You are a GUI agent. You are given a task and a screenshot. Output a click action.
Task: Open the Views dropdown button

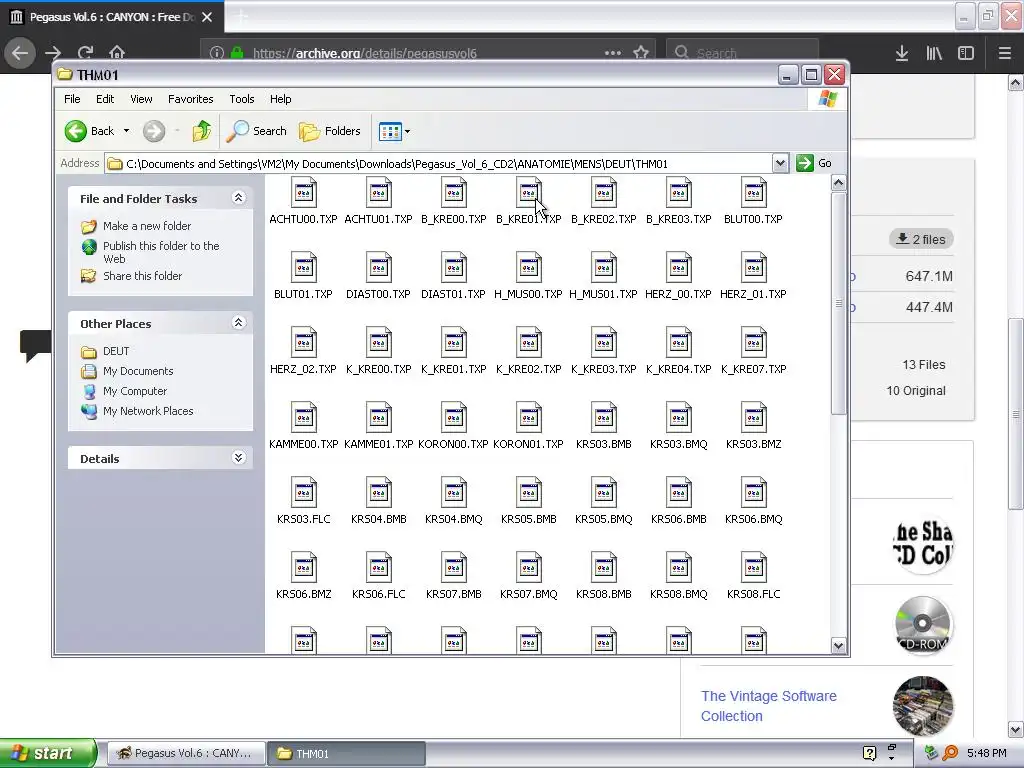coord(394,131)
